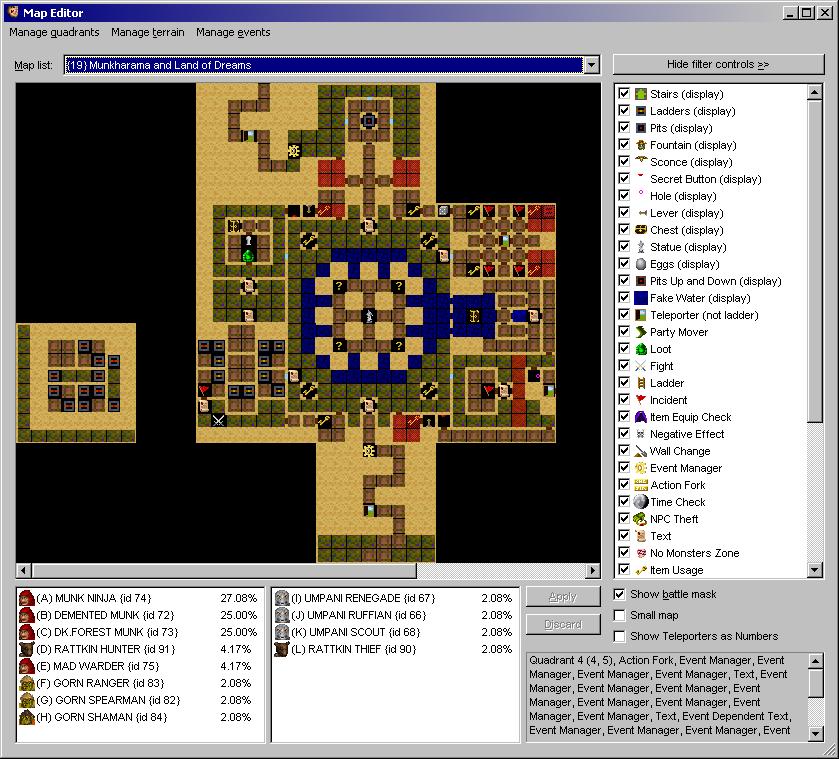The height and width of the screenshot is (759, 839).
Task: Click the Fake Water blue swatch icon
Action: point(640,298)
